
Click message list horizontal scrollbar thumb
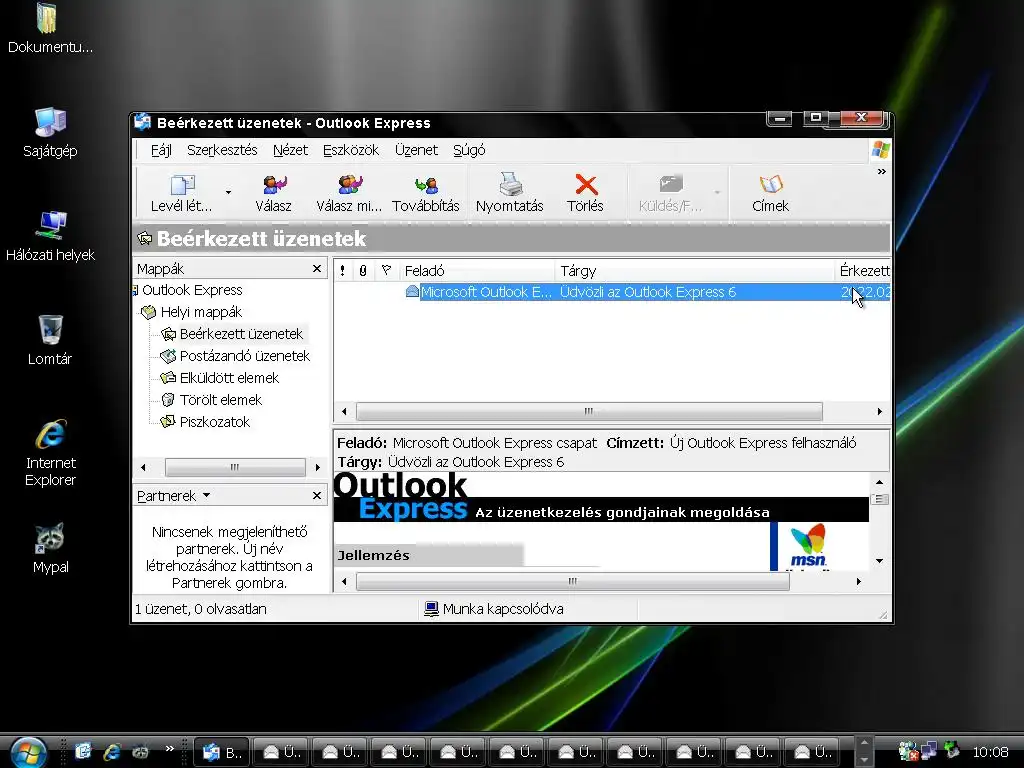coord(588,411)
